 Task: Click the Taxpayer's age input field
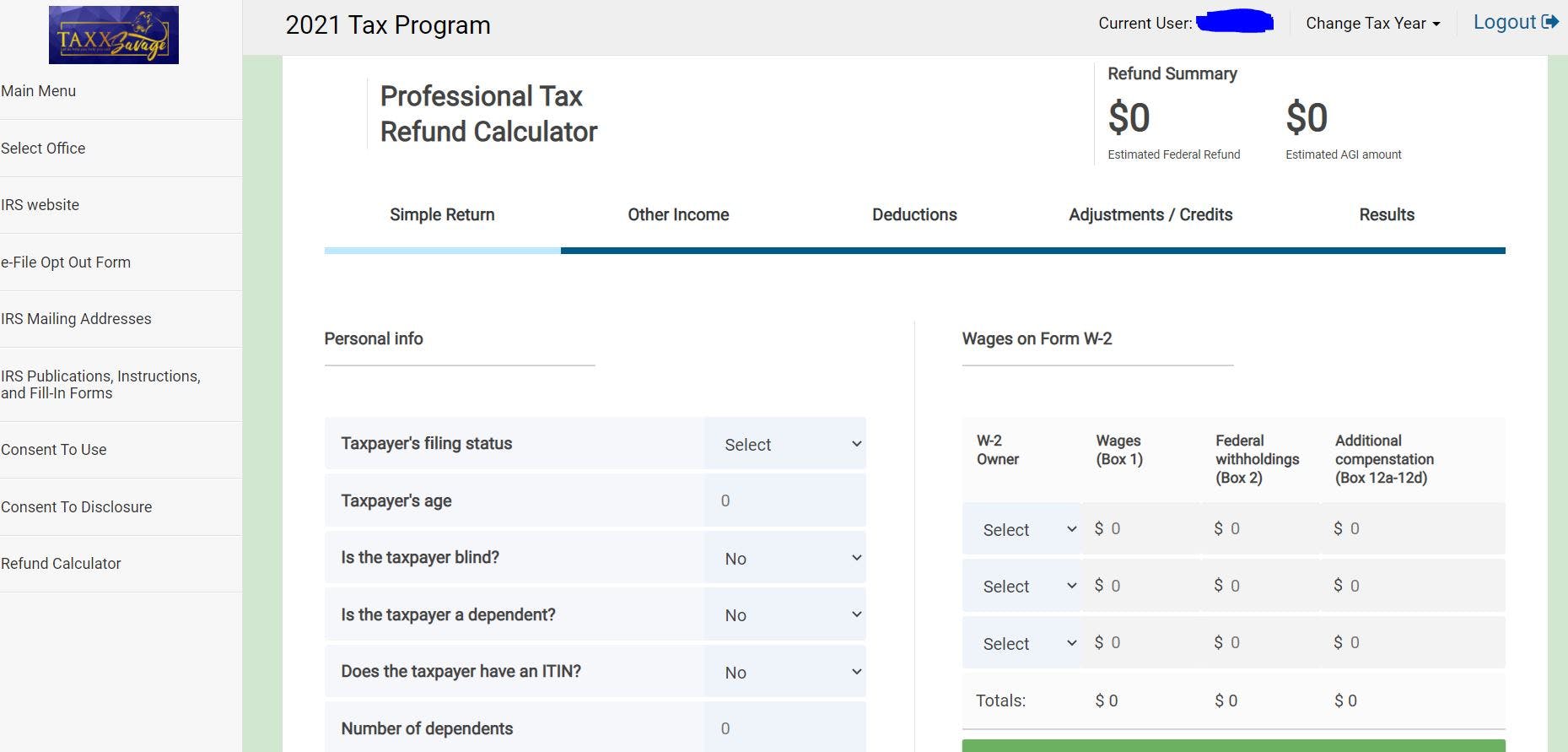784,500
